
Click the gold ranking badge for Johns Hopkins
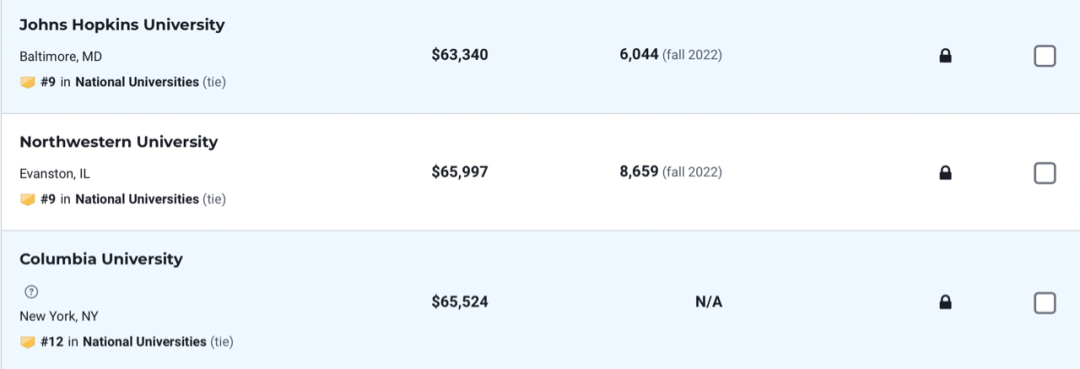coord(28,83)
